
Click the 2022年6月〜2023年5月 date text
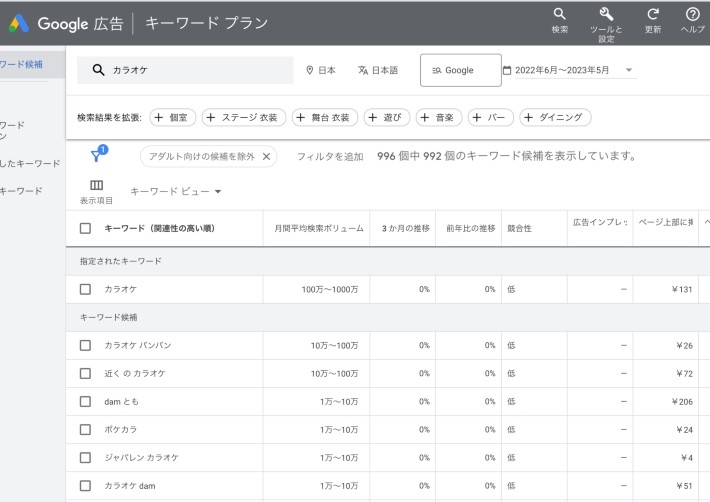click(562, 70)
